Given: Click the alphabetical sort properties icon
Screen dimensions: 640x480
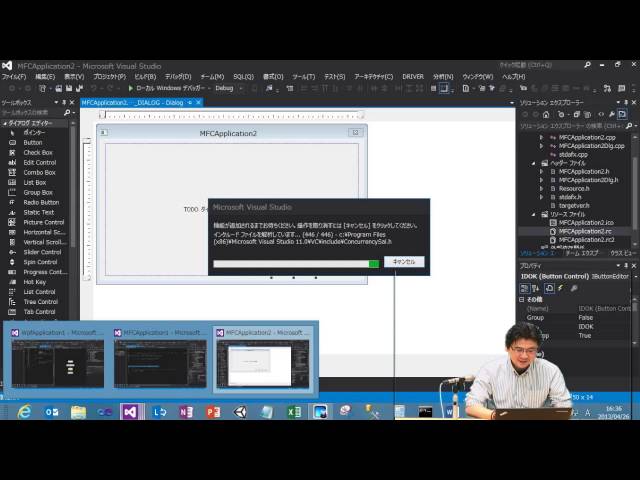Looking at the screenshot, I should [536, 289].
